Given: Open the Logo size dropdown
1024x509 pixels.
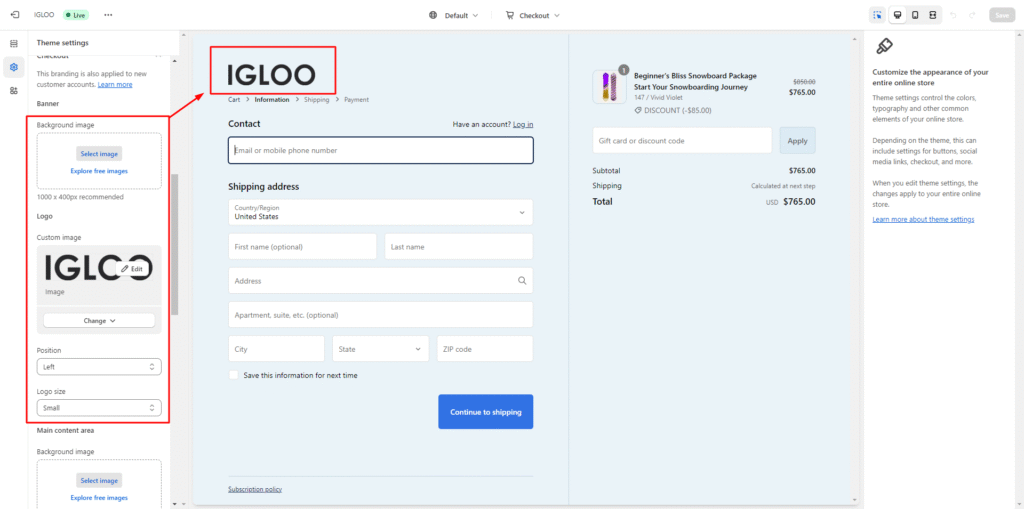Looking at the screenshot, I should pyautogui.click(x=98, y=408).
